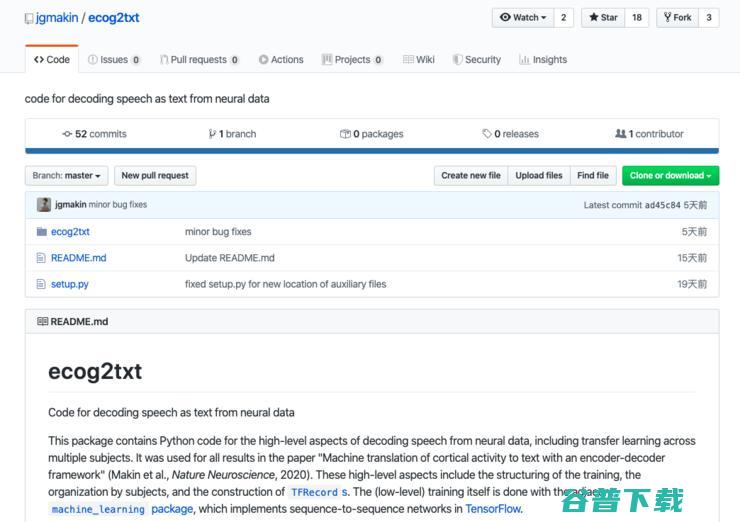Open the setup.py file
Image resolution: width=740 pixels, height=522 pixels.
tap(70, 284)
